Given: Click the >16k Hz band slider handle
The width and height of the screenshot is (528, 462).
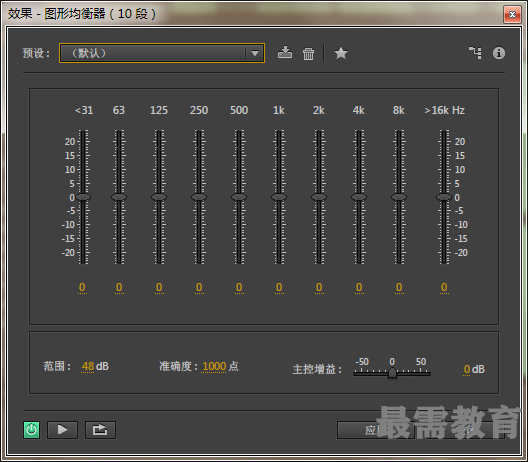Looking at the screenshot, I should (x=444, y=197).
